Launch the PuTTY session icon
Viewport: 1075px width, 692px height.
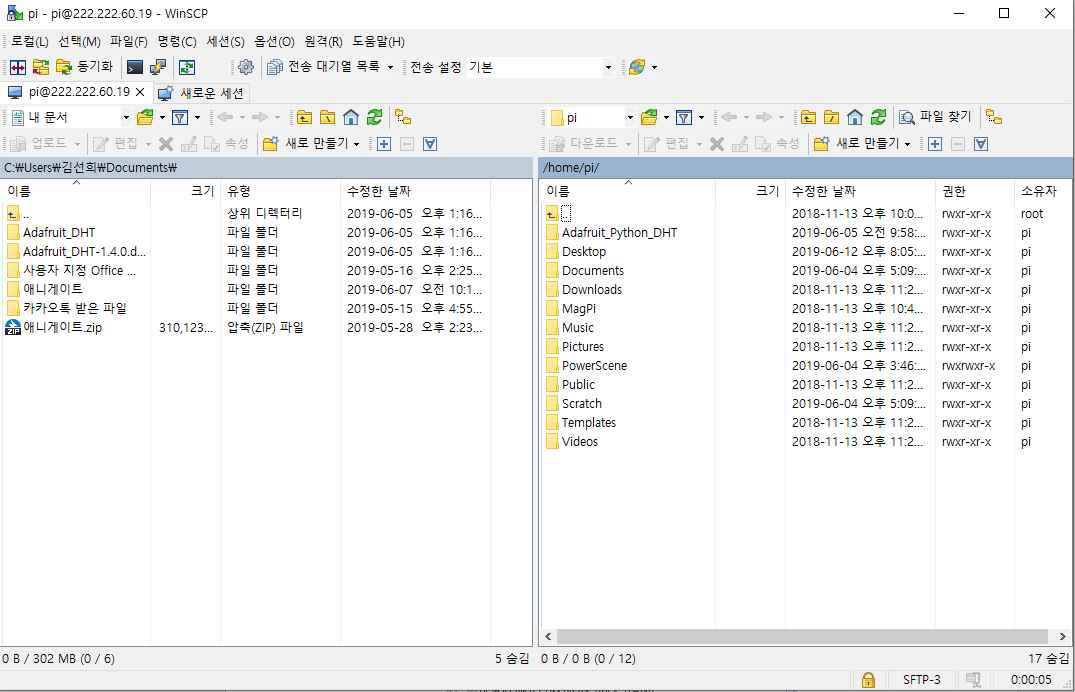click(x=158, y=67)
